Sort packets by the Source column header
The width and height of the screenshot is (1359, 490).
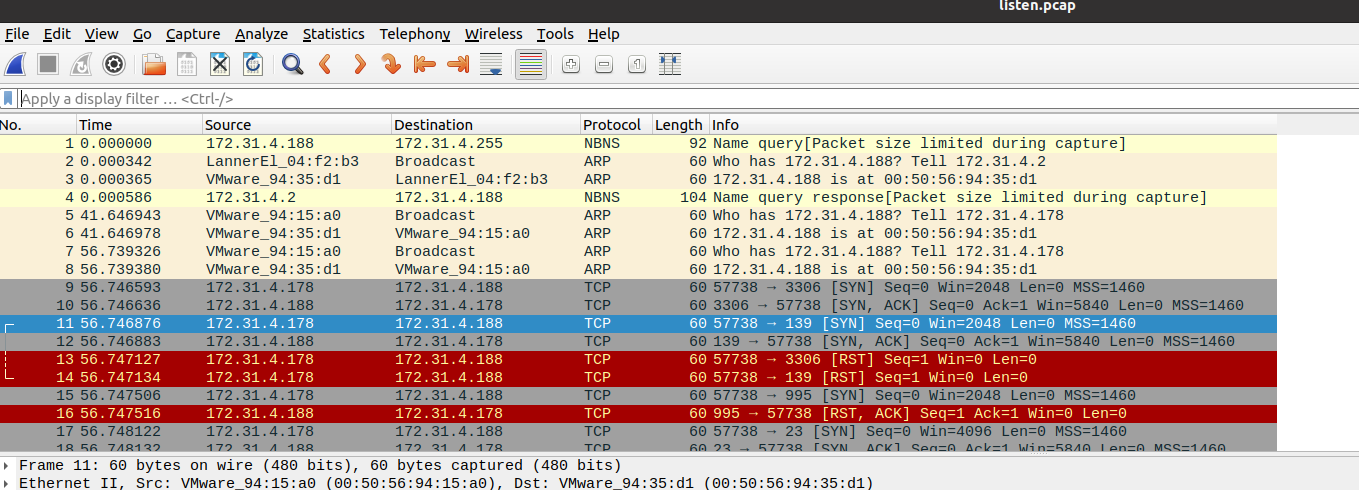(228, 125)
